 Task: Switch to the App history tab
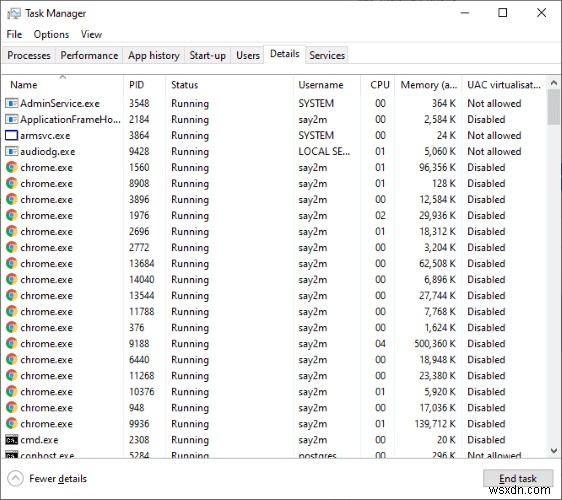[x=154, y=56]
